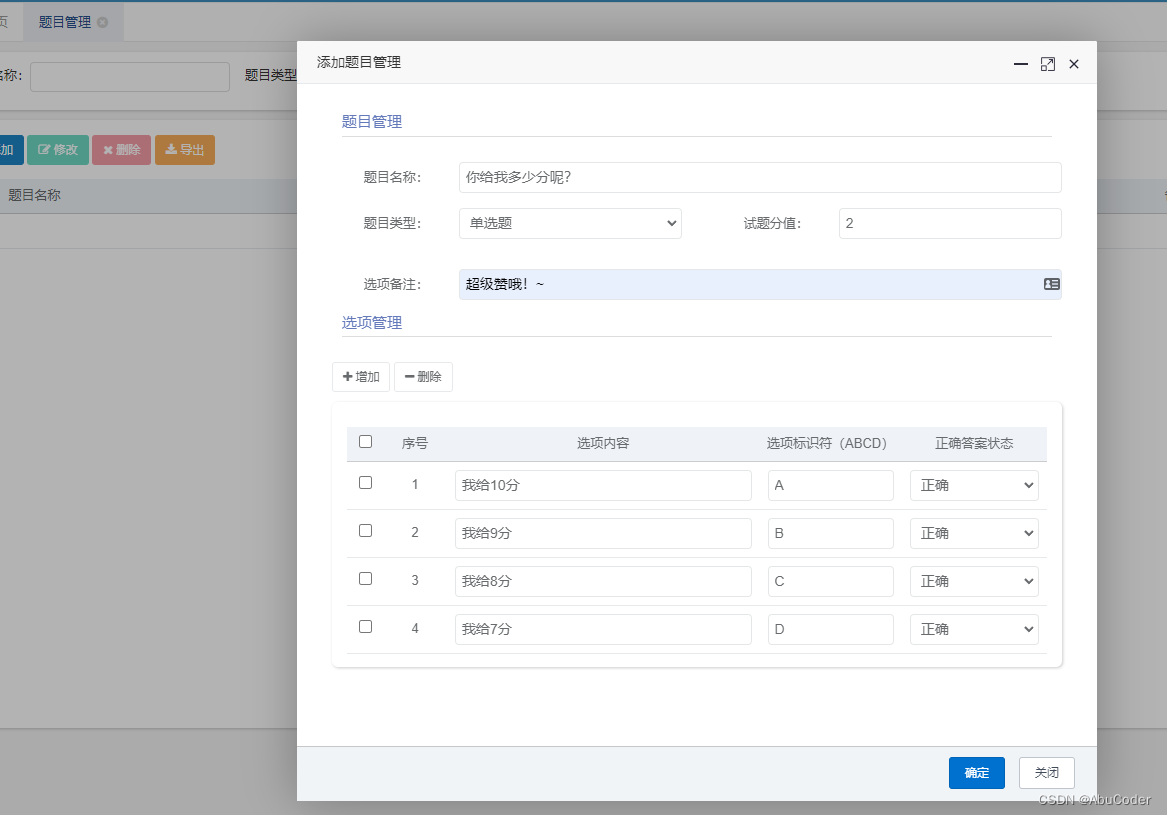Click contact card icon in 选项备注 field
Image resolution: width=1167 pixels, height=815 pixels.
(1051, 284)
